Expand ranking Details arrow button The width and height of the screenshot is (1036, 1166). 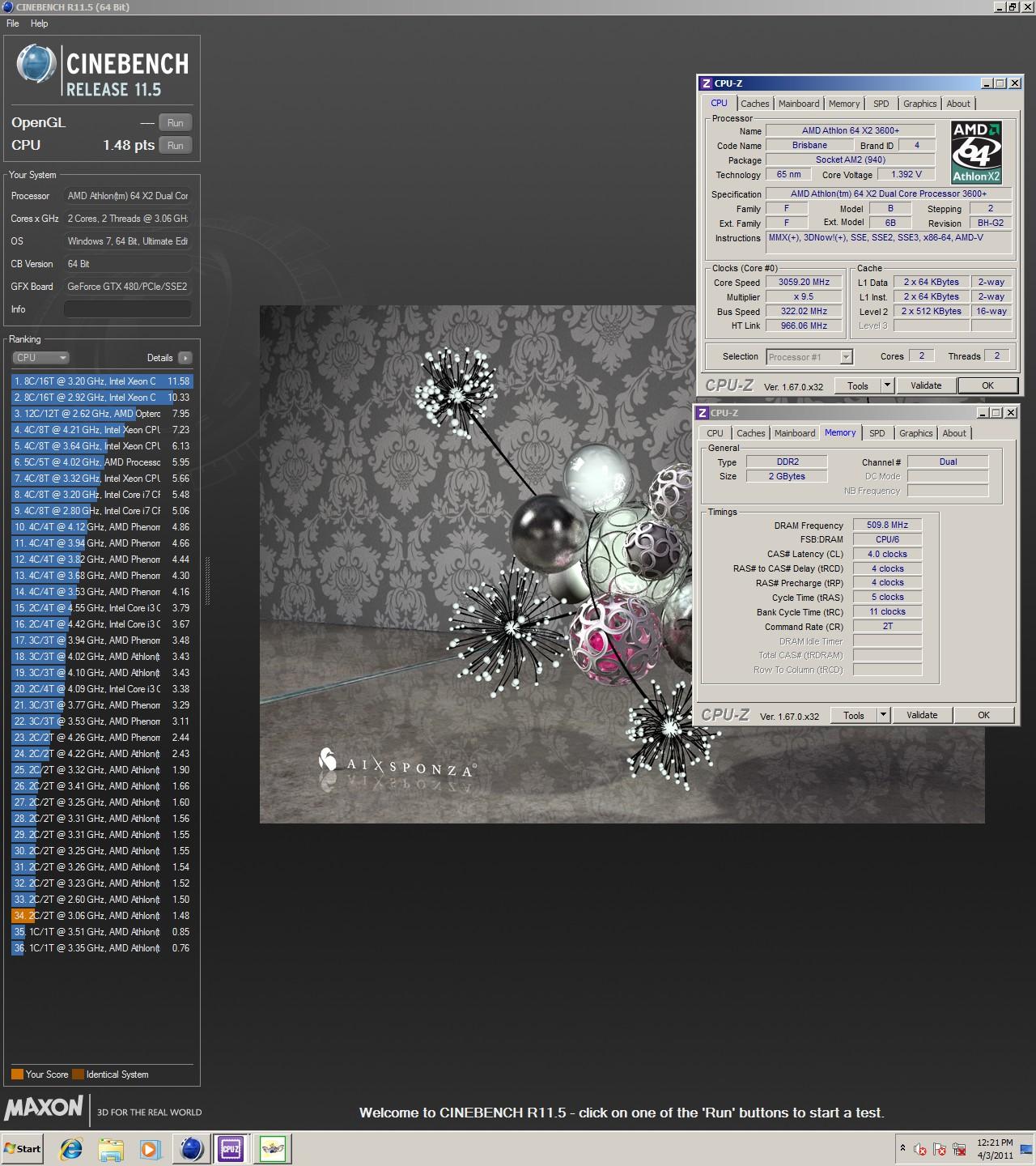tap(185, 358)
